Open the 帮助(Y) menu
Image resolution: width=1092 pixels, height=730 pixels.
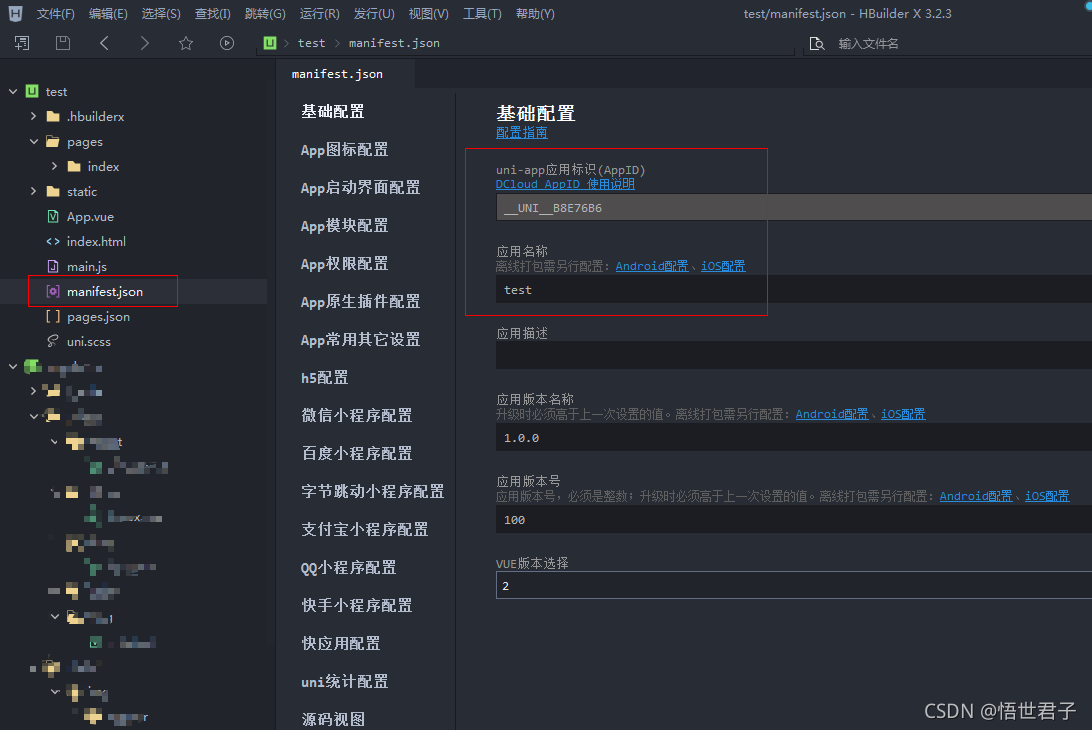535,13
